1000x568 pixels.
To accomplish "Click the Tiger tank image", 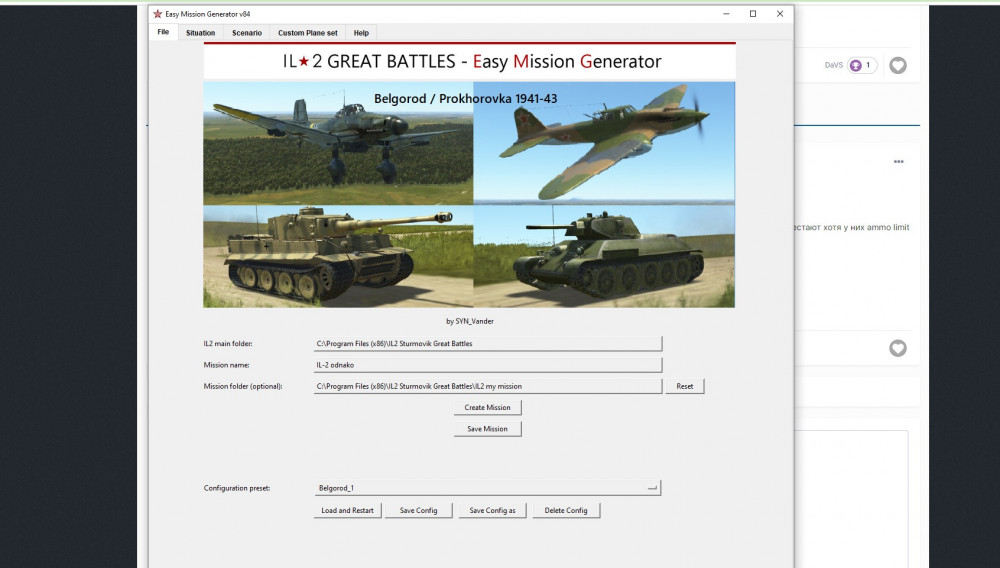I will pos(338,256).
